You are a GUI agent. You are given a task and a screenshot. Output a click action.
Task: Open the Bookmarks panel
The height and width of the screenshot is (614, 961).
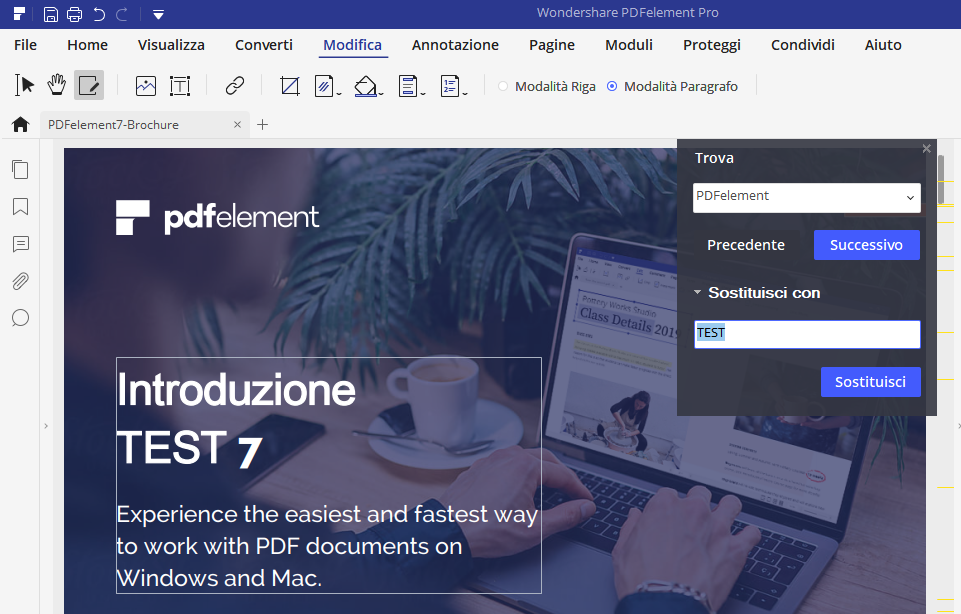20,207
